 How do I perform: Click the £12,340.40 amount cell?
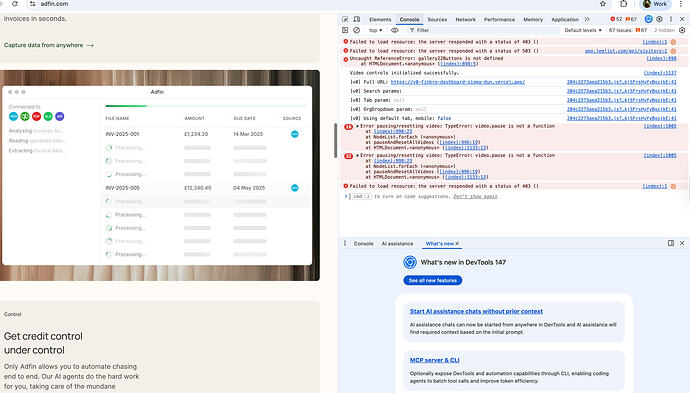[x=198, y=188]
